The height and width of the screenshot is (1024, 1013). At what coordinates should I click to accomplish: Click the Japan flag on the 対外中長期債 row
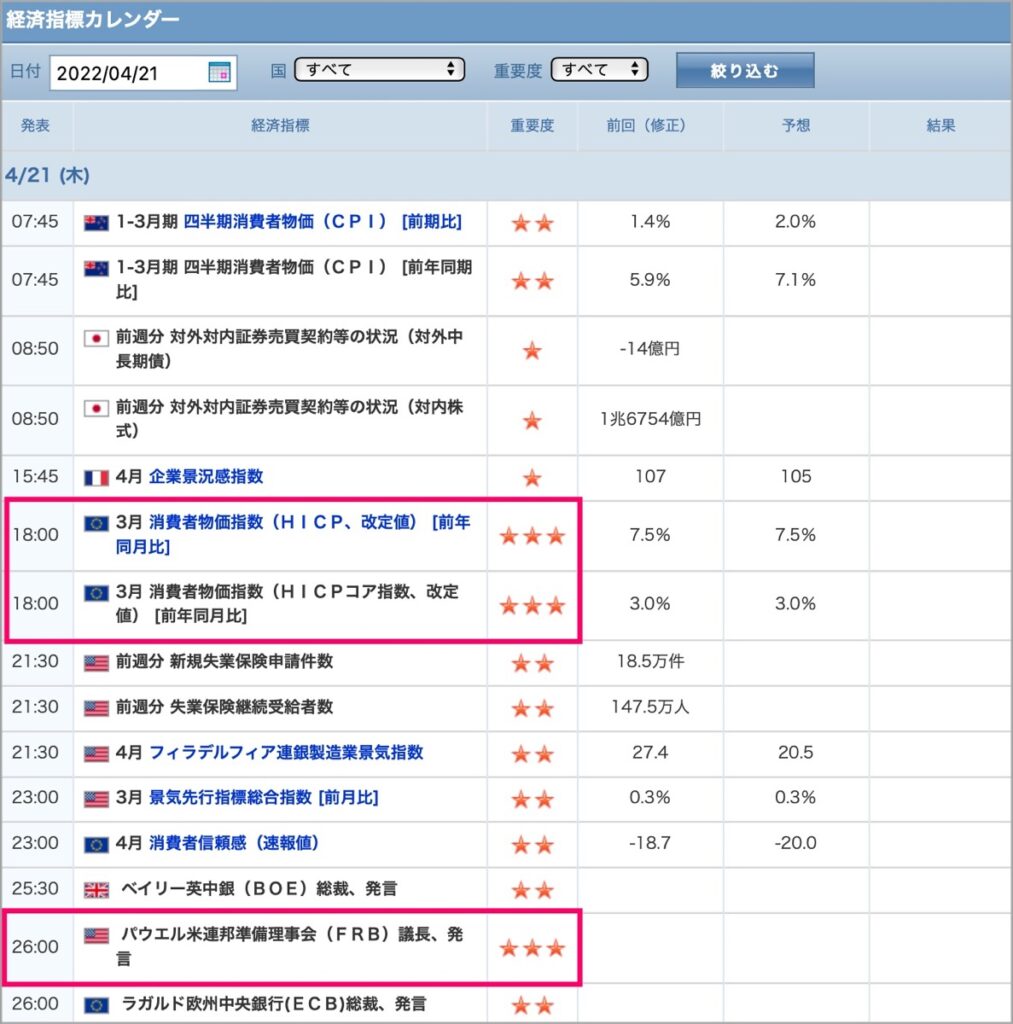[x=96, y=338]
